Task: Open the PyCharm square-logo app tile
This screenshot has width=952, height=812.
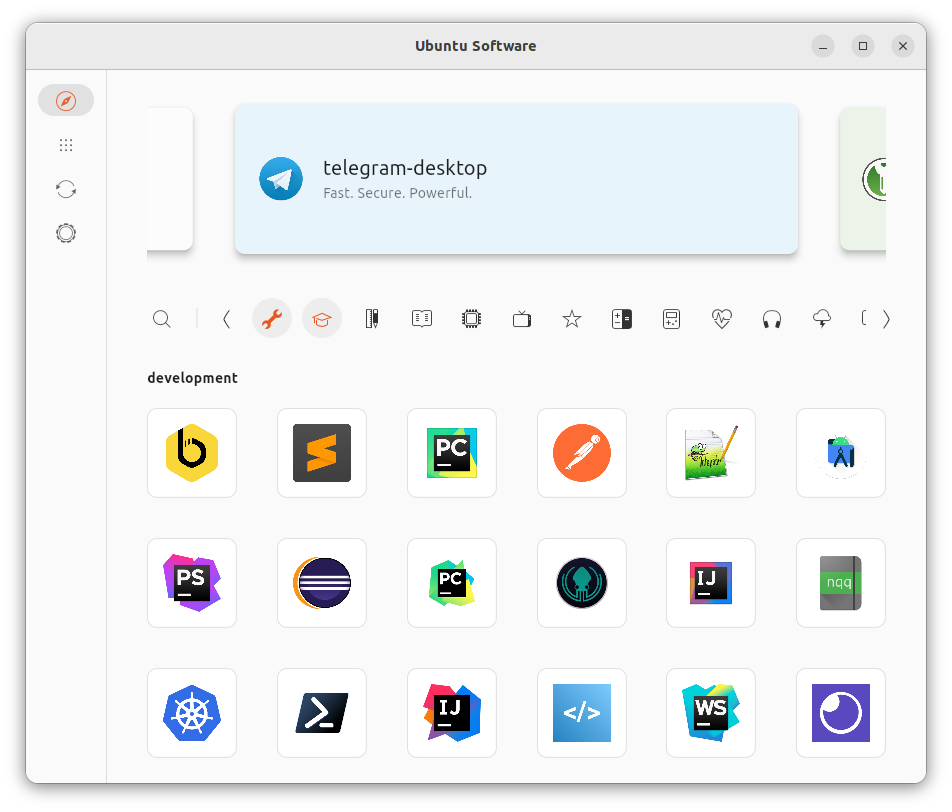Action: [x=452, y=453]
